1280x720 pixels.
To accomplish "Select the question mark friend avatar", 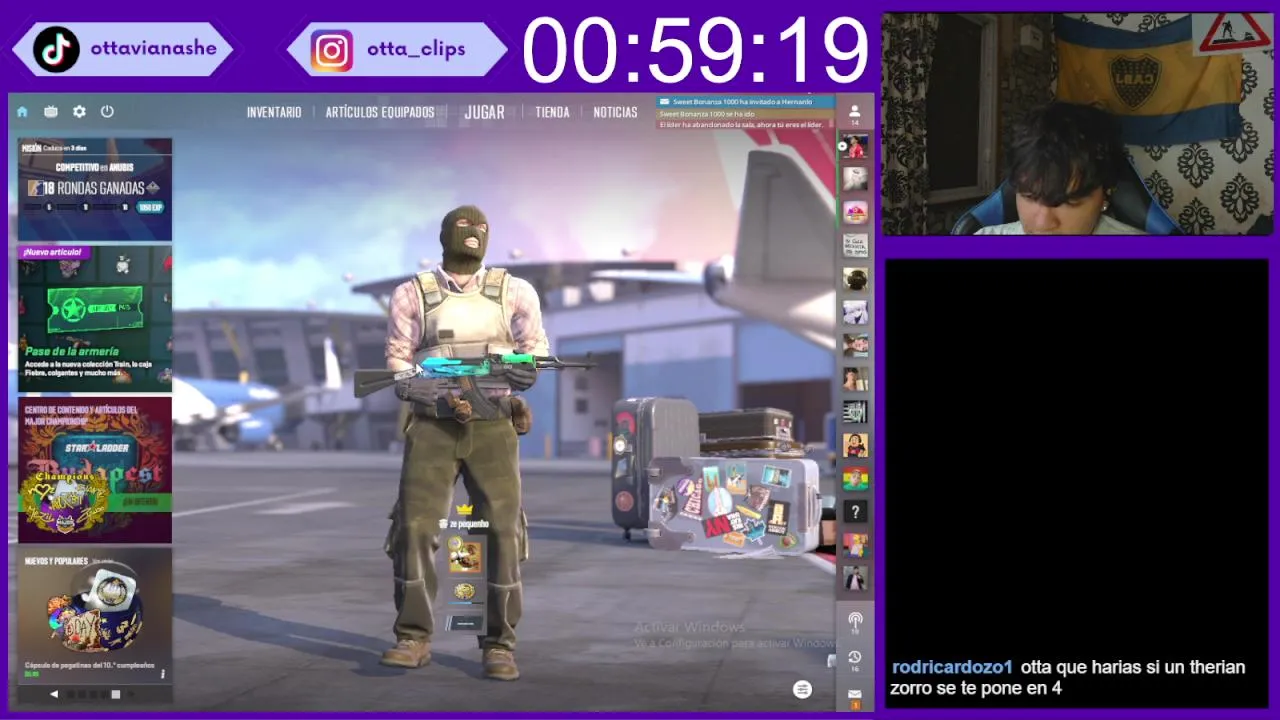I will tap(855, 511).
